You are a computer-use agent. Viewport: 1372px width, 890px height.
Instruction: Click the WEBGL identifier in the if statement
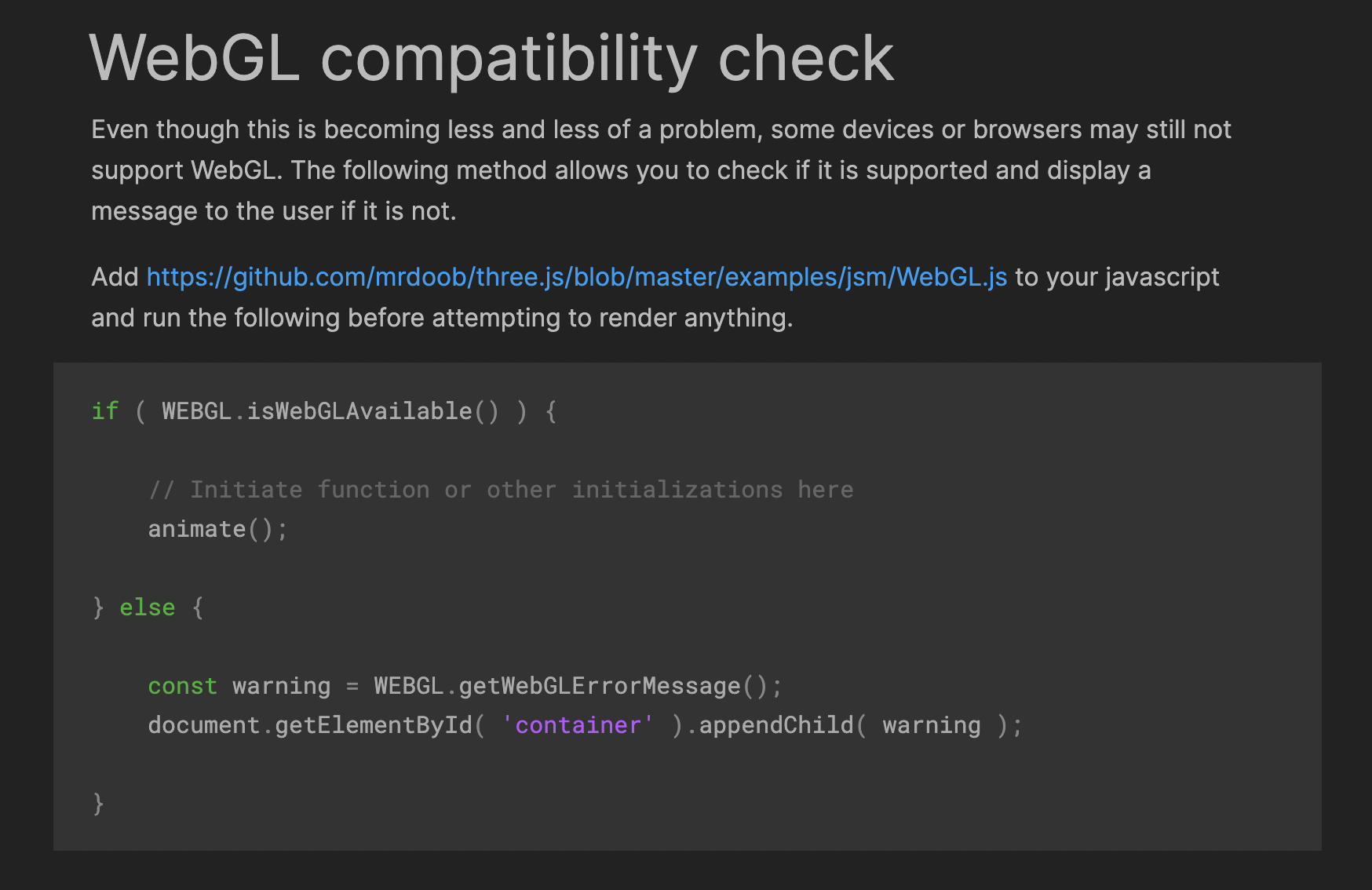(x=197, y=411)
